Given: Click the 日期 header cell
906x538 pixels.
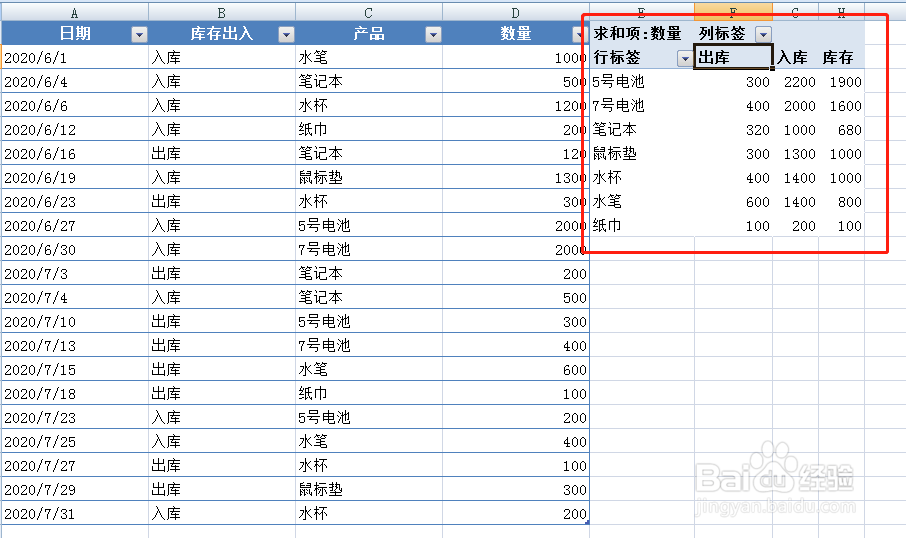Looking at the screenshot, I should point(75,34).
